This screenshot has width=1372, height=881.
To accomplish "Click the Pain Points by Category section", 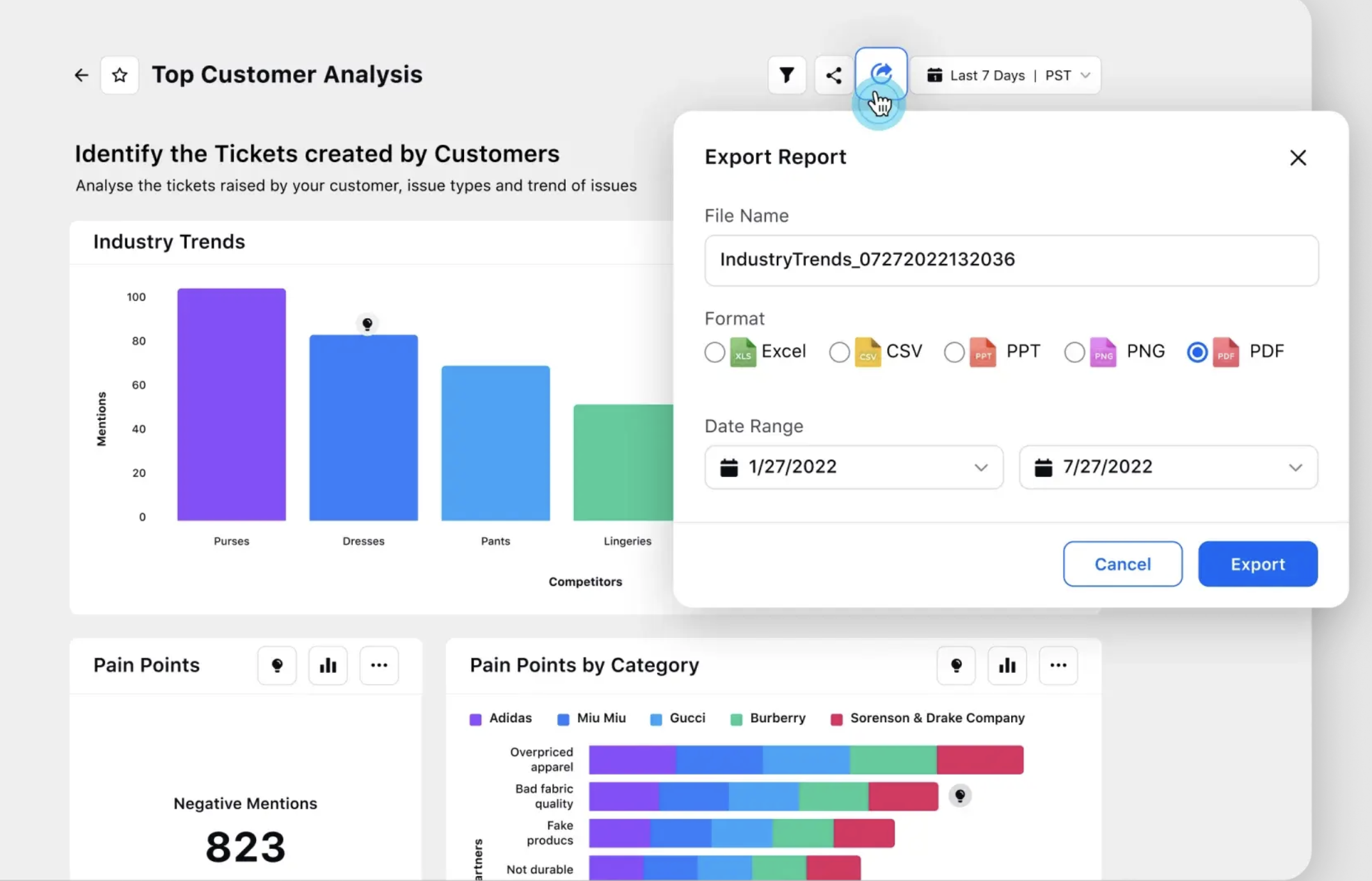I will [585, 665].
